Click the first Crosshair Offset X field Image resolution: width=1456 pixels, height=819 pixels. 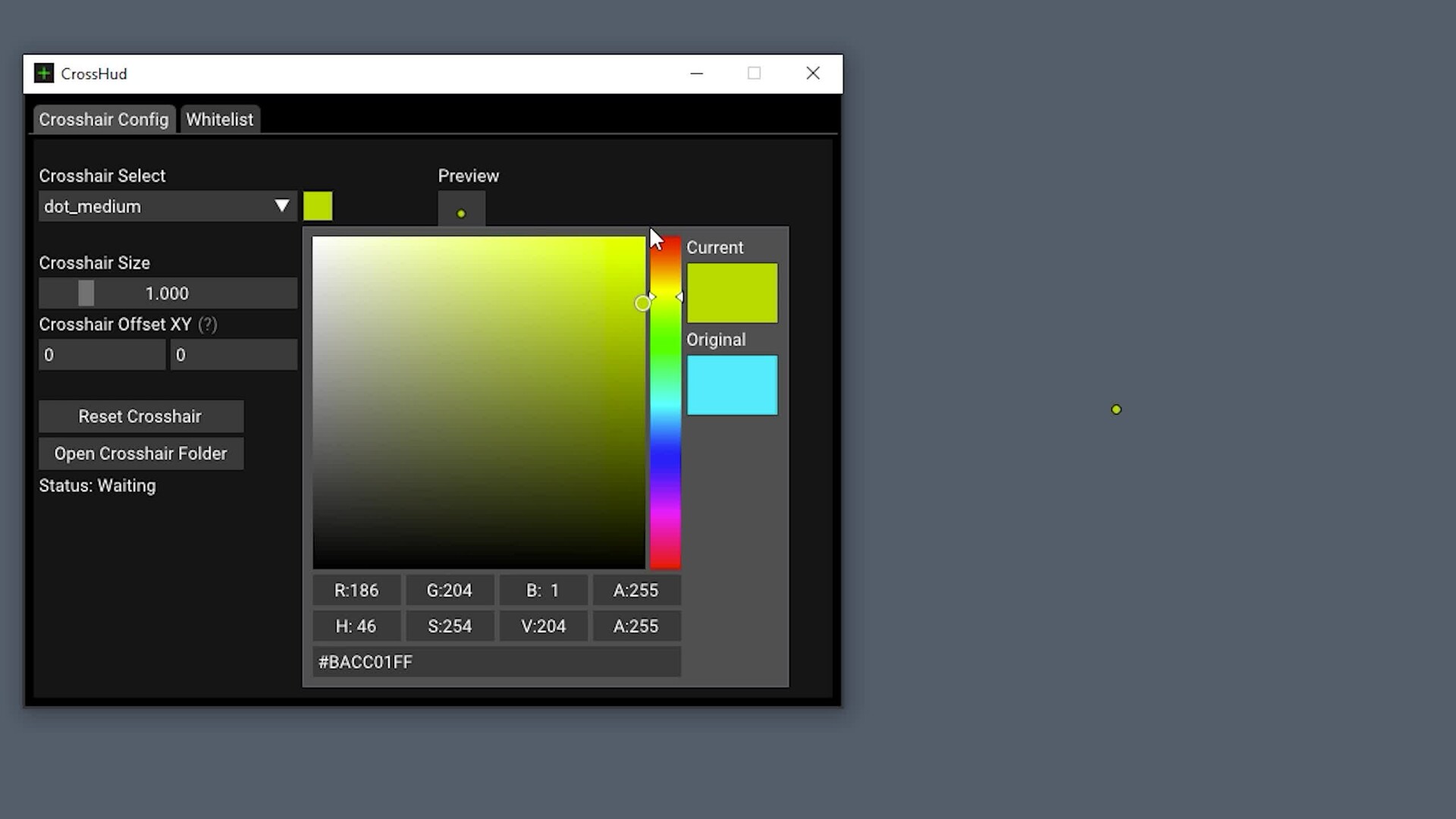(x=102, y=355)
